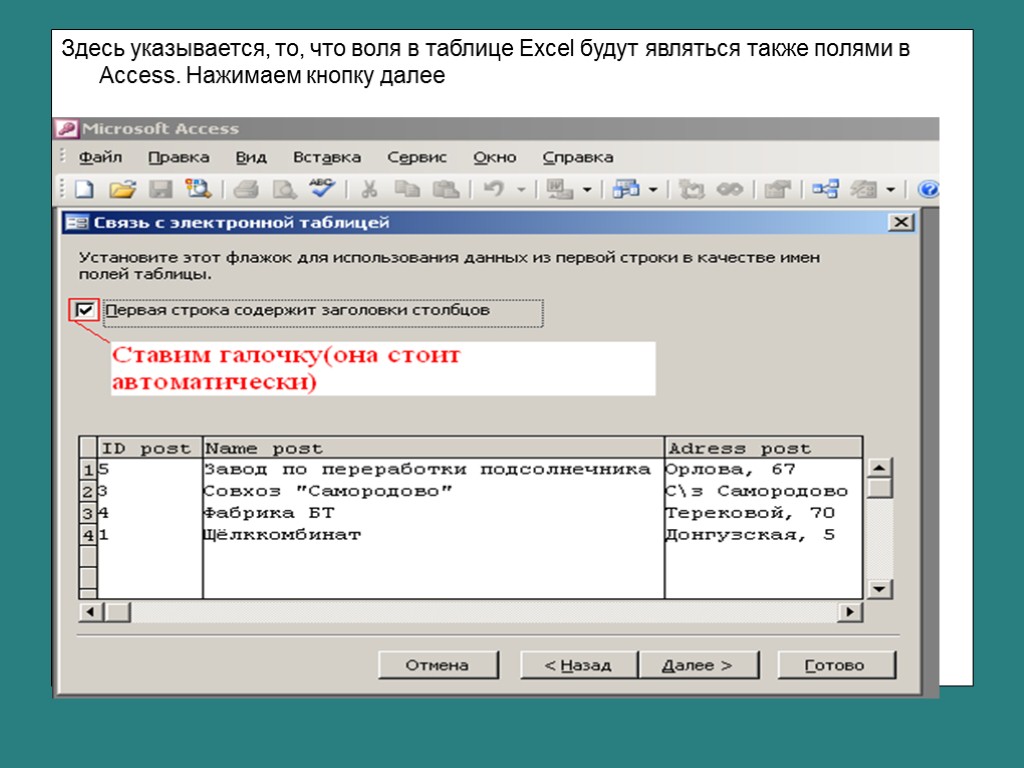Click the Relationships toolbar icon
1024x768 pixels.
pyautogui.click(x=825, y=189)
